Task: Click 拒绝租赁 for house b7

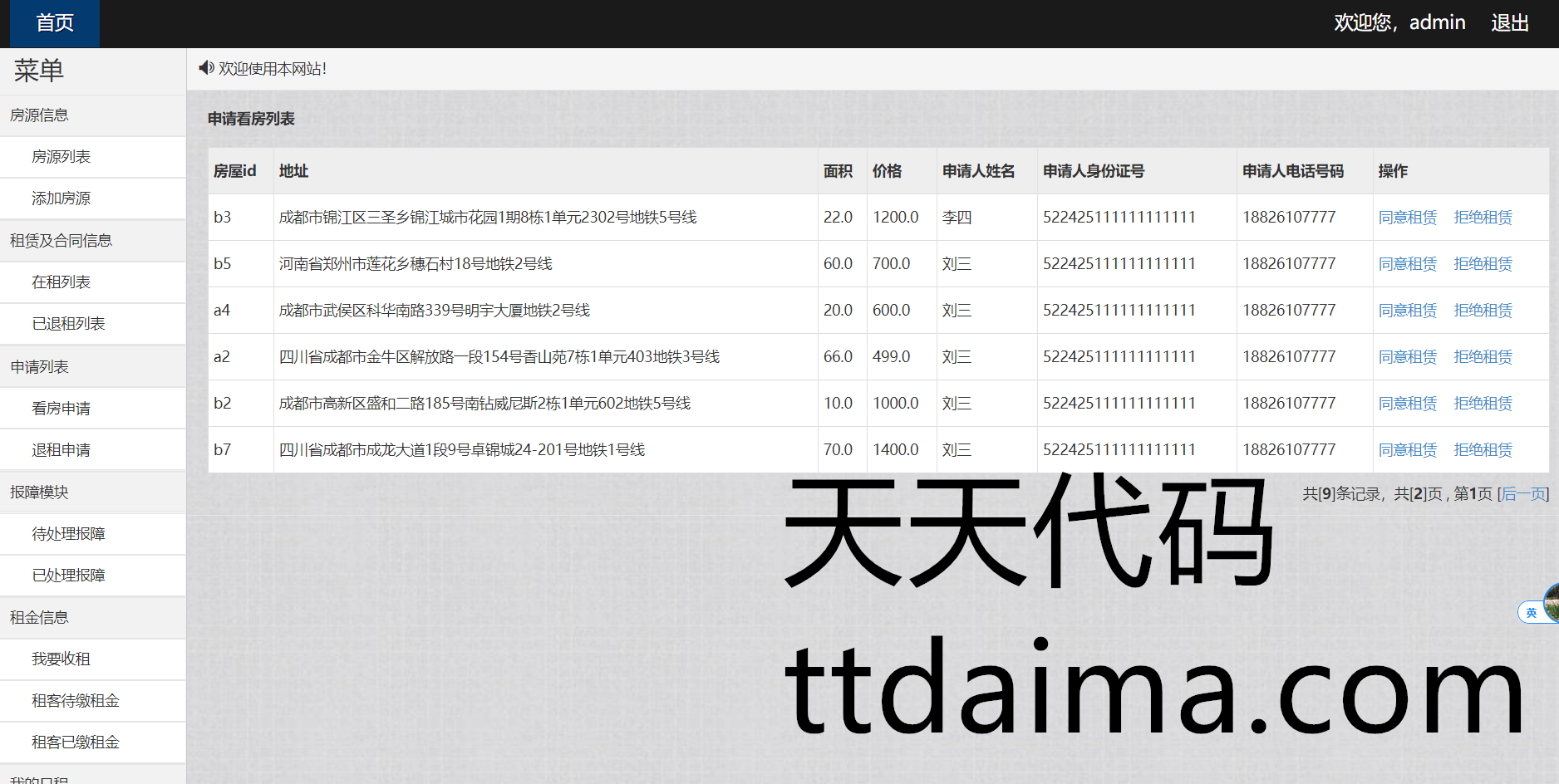Action: tap(1483, 450)
